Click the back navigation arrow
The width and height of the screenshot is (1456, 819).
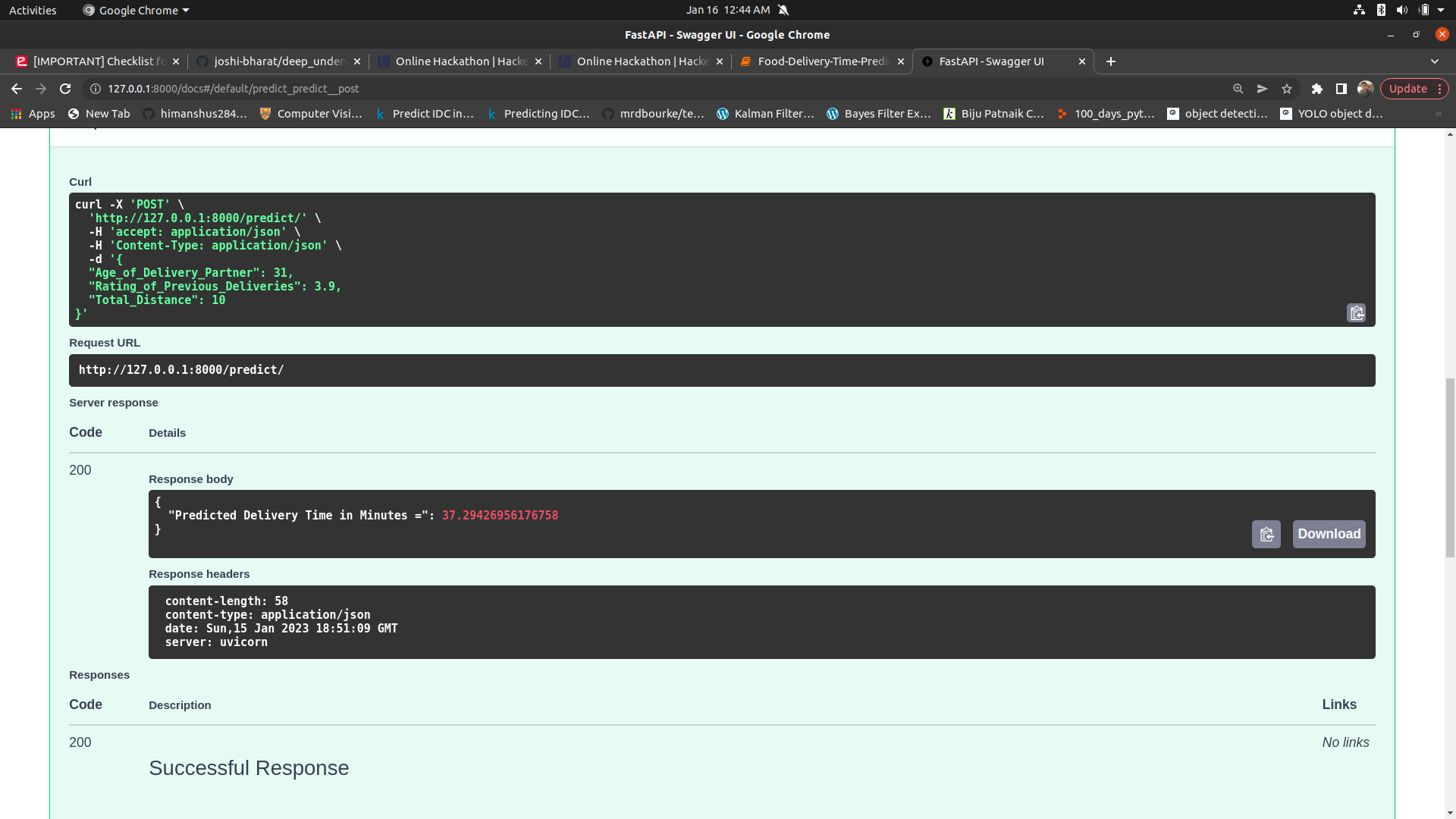[x=16, y=89]
